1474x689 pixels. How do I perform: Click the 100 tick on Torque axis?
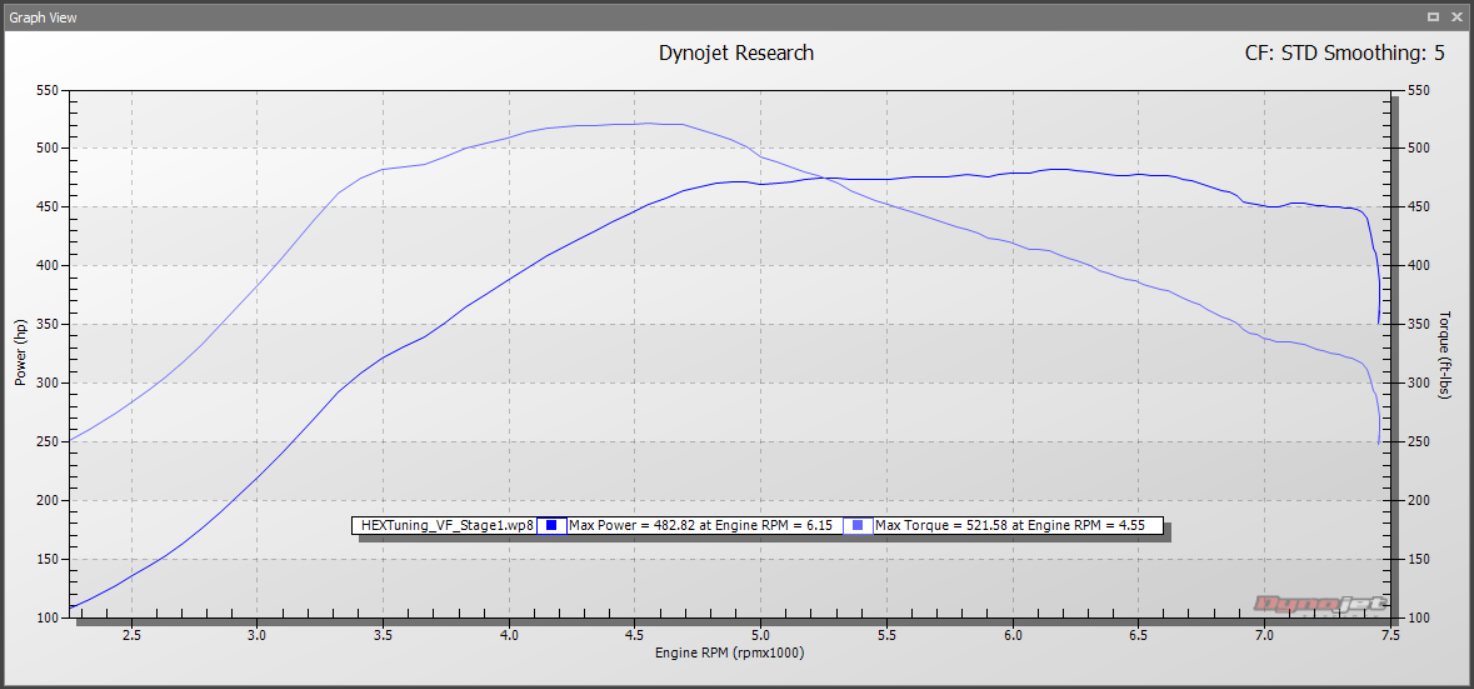point(1420,618)
